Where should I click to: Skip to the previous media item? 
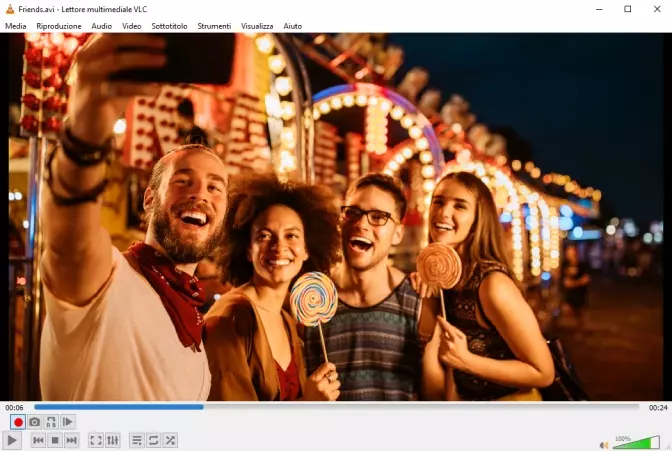(38, 440)
